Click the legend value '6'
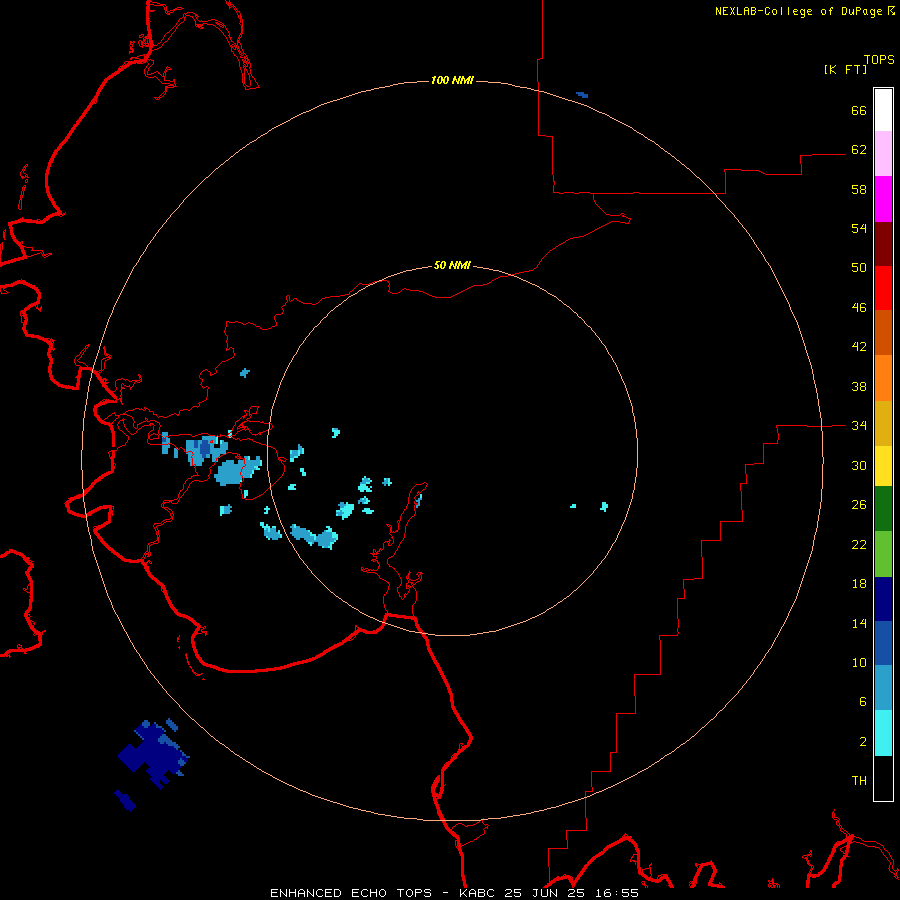900x900 pixels. (863, 701)
